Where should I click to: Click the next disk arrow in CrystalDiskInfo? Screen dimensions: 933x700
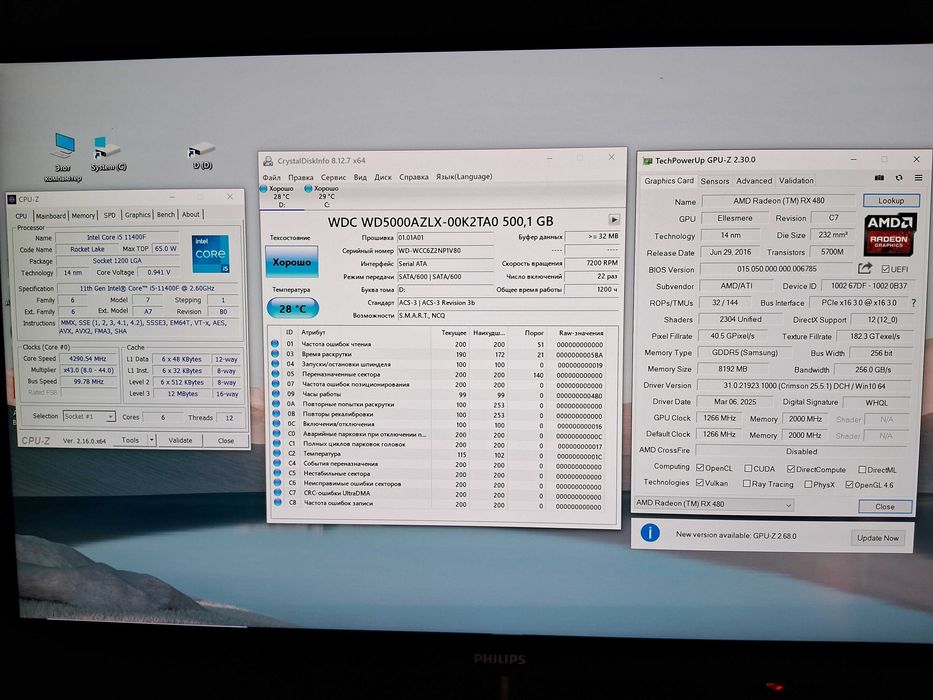(x=615, y=220)
